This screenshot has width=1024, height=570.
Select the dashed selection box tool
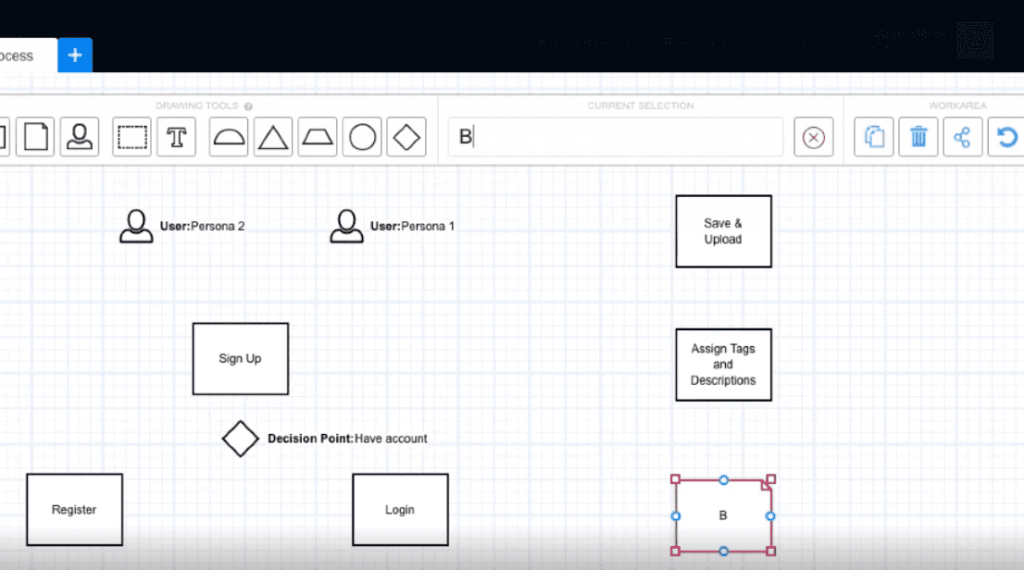pyautogui.click(x=132, y=137)
